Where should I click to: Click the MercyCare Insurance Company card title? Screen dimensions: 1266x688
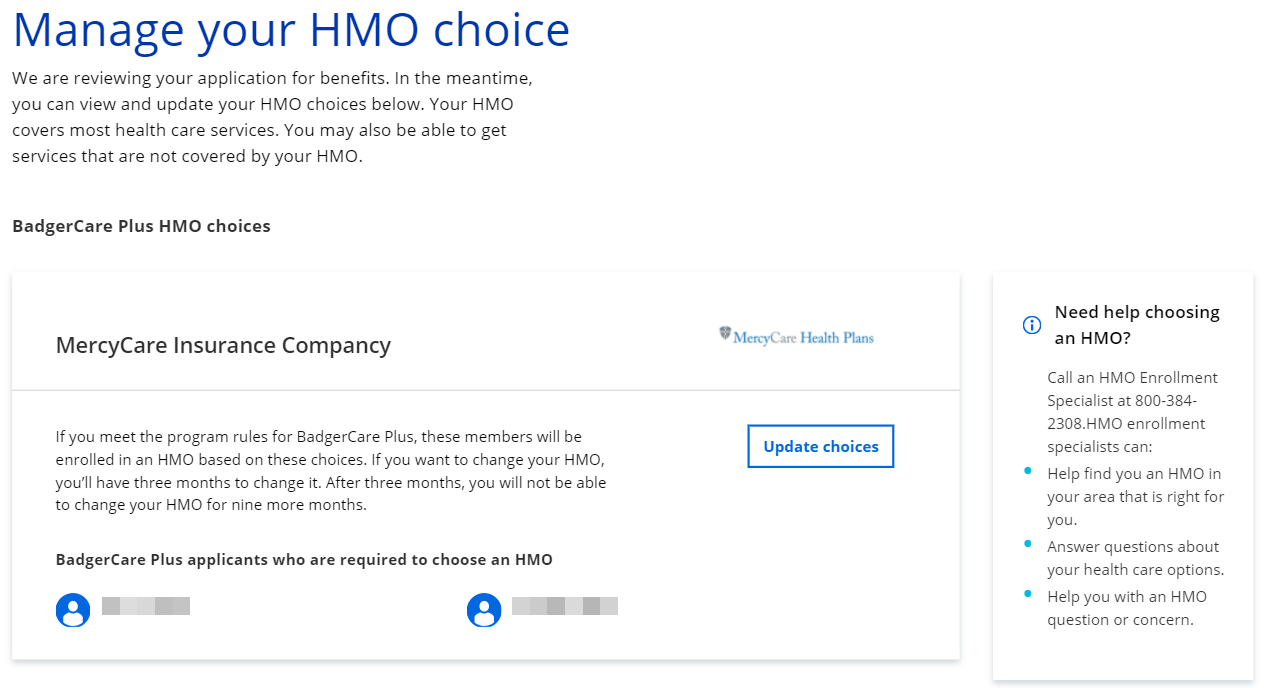click(x=223, y=345)
